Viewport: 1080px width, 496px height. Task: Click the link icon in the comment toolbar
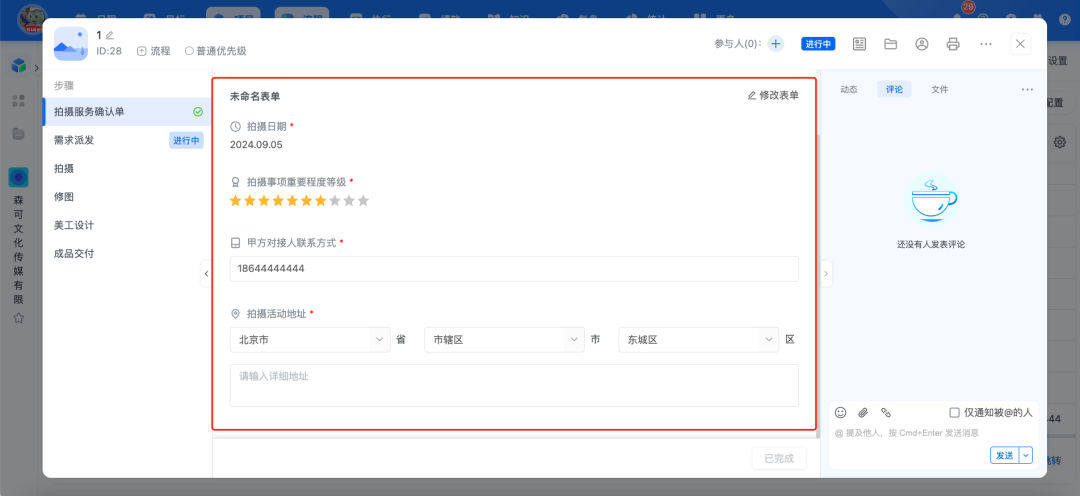coord(886,413)
